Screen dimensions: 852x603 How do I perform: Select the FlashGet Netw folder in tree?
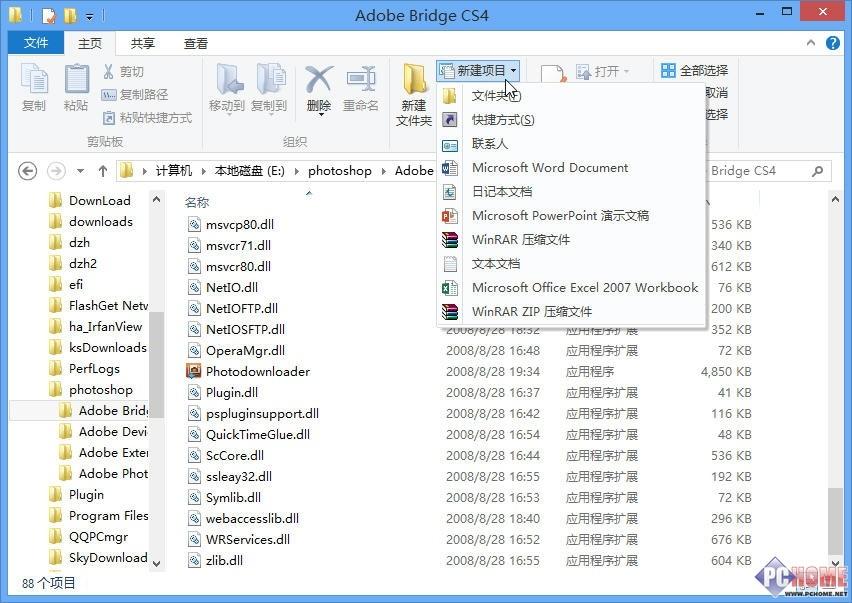[x=99, y=305]
